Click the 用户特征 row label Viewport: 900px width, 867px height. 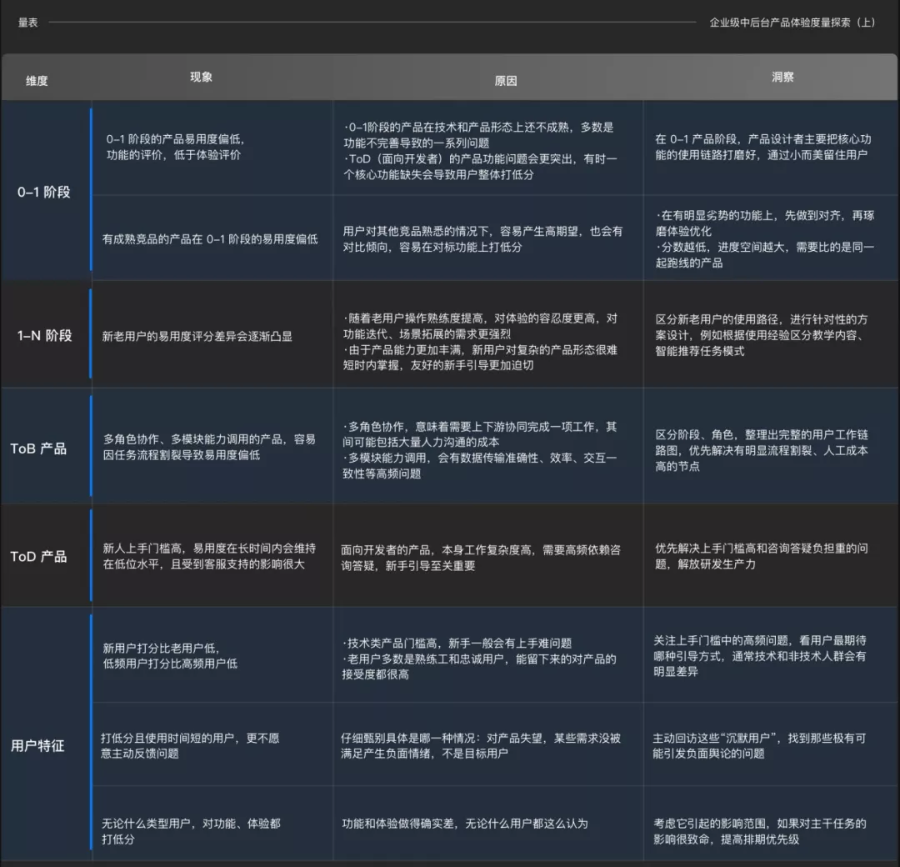(x=39, y=745)
